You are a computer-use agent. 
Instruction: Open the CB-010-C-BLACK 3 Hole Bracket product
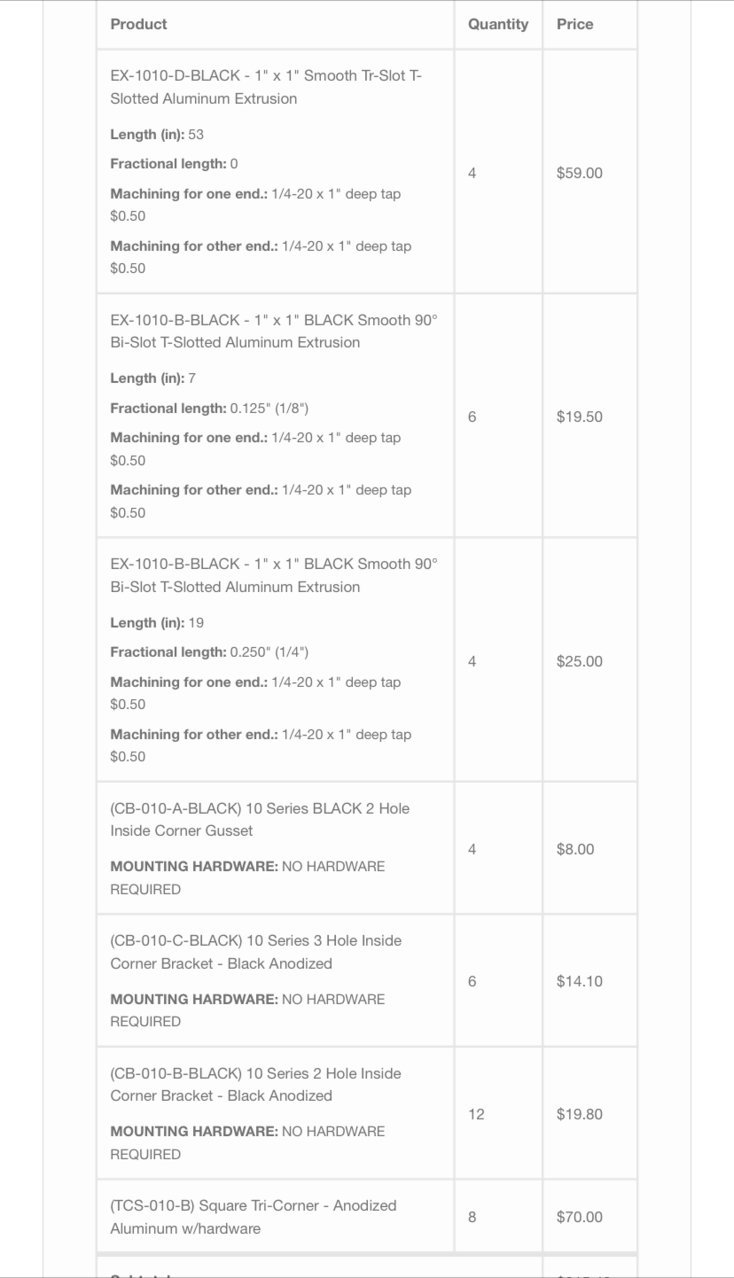point(256,952)
